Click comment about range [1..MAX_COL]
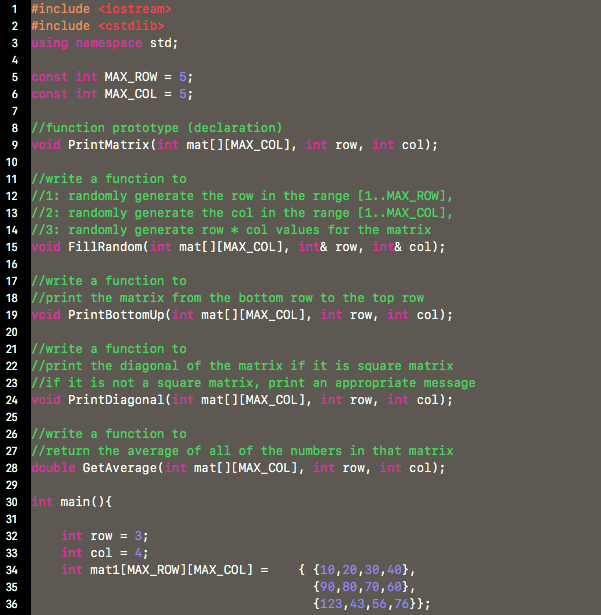Screen dimensions: 601x615 pos(242,213)
